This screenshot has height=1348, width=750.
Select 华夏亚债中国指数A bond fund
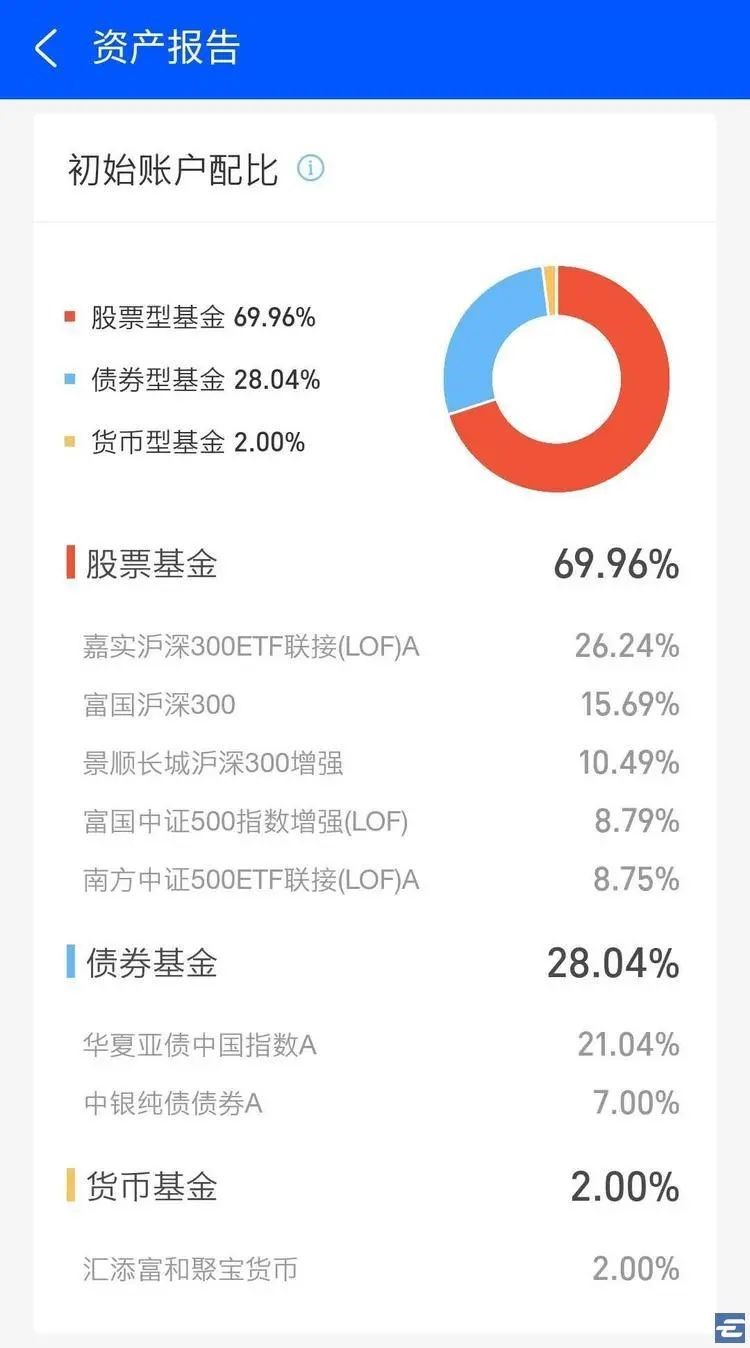200,1045
